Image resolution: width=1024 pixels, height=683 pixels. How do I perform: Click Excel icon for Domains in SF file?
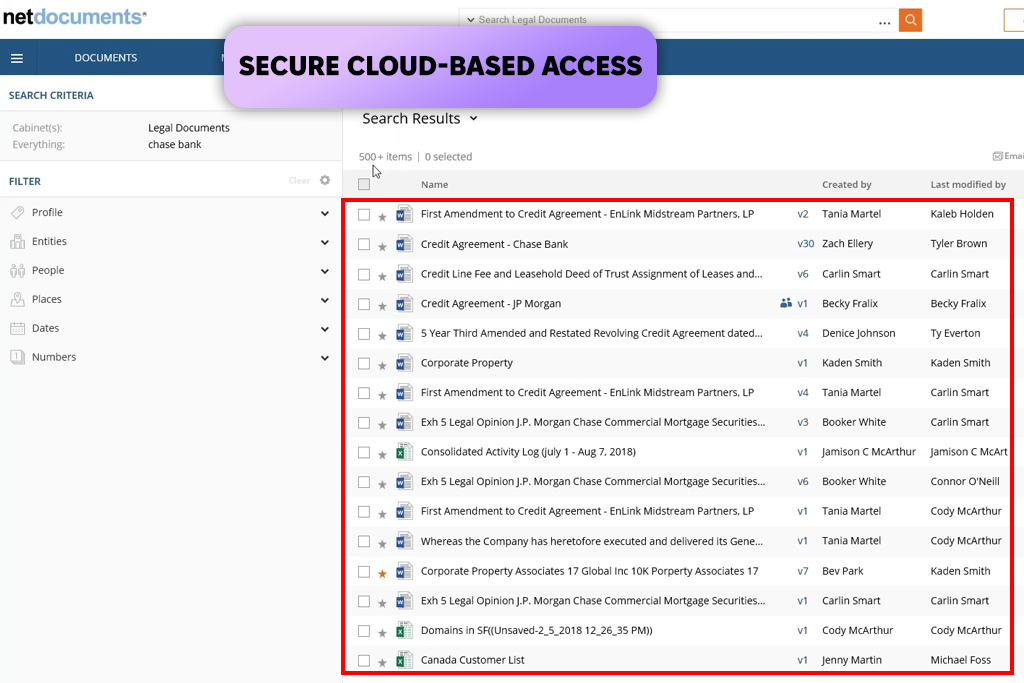coord(404,630)
